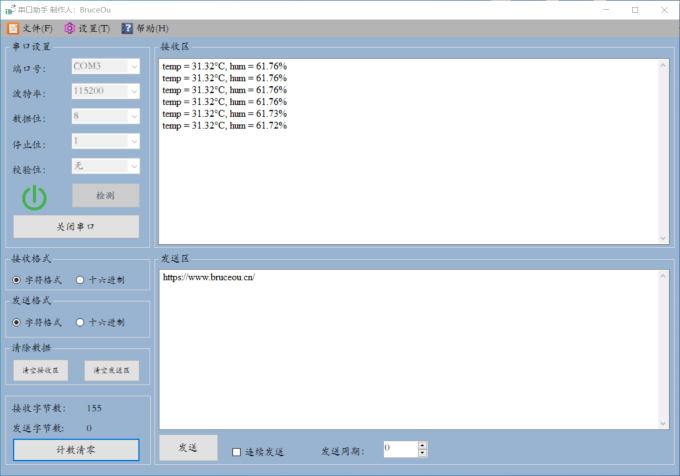Image resolution: width=680 pixels, height=476 pixels.
Task: Click the 清空接收区 button
Action: 41,370
